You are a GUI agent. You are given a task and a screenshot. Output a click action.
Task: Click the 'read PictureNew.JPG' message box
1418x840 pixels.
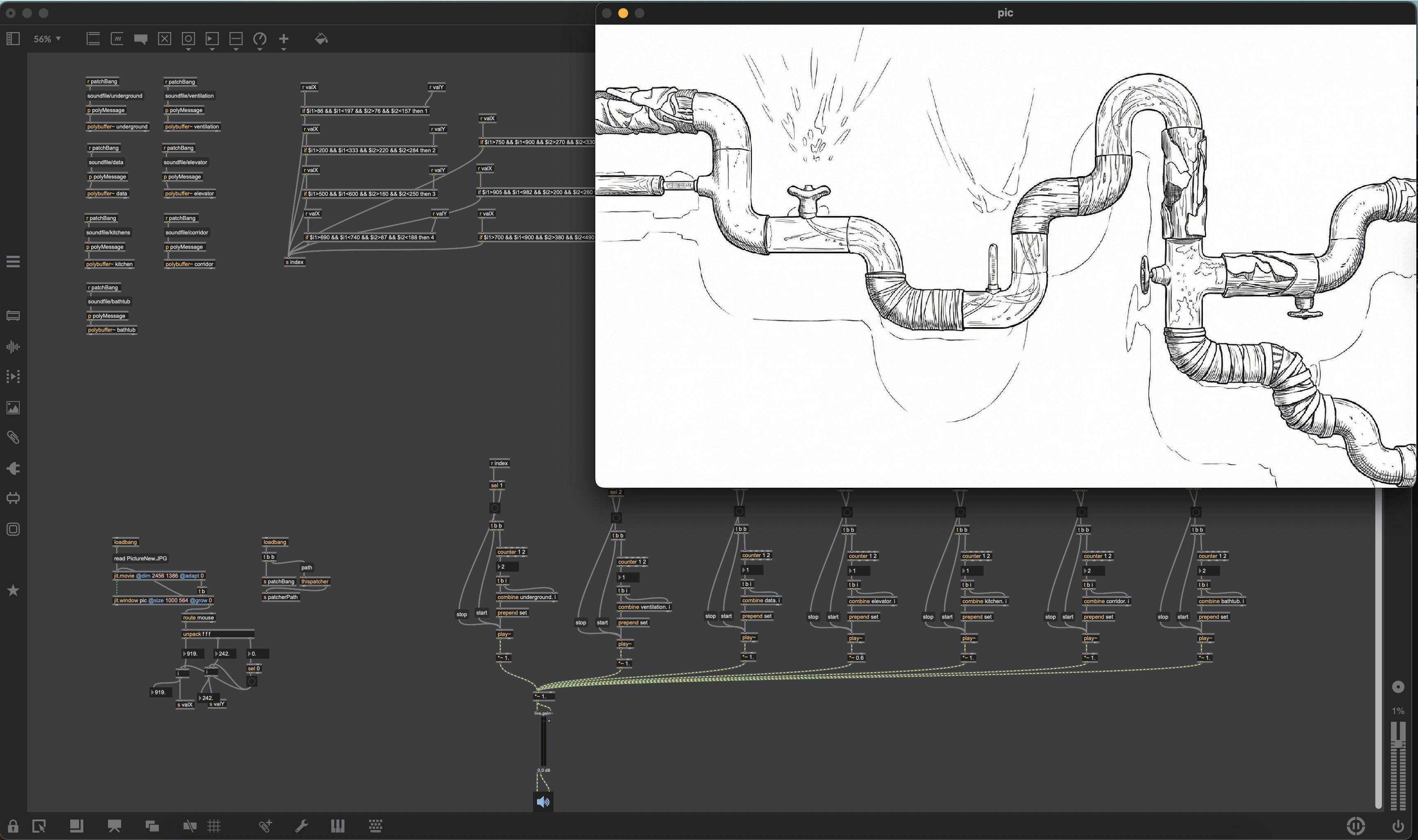tap(140, 558)
